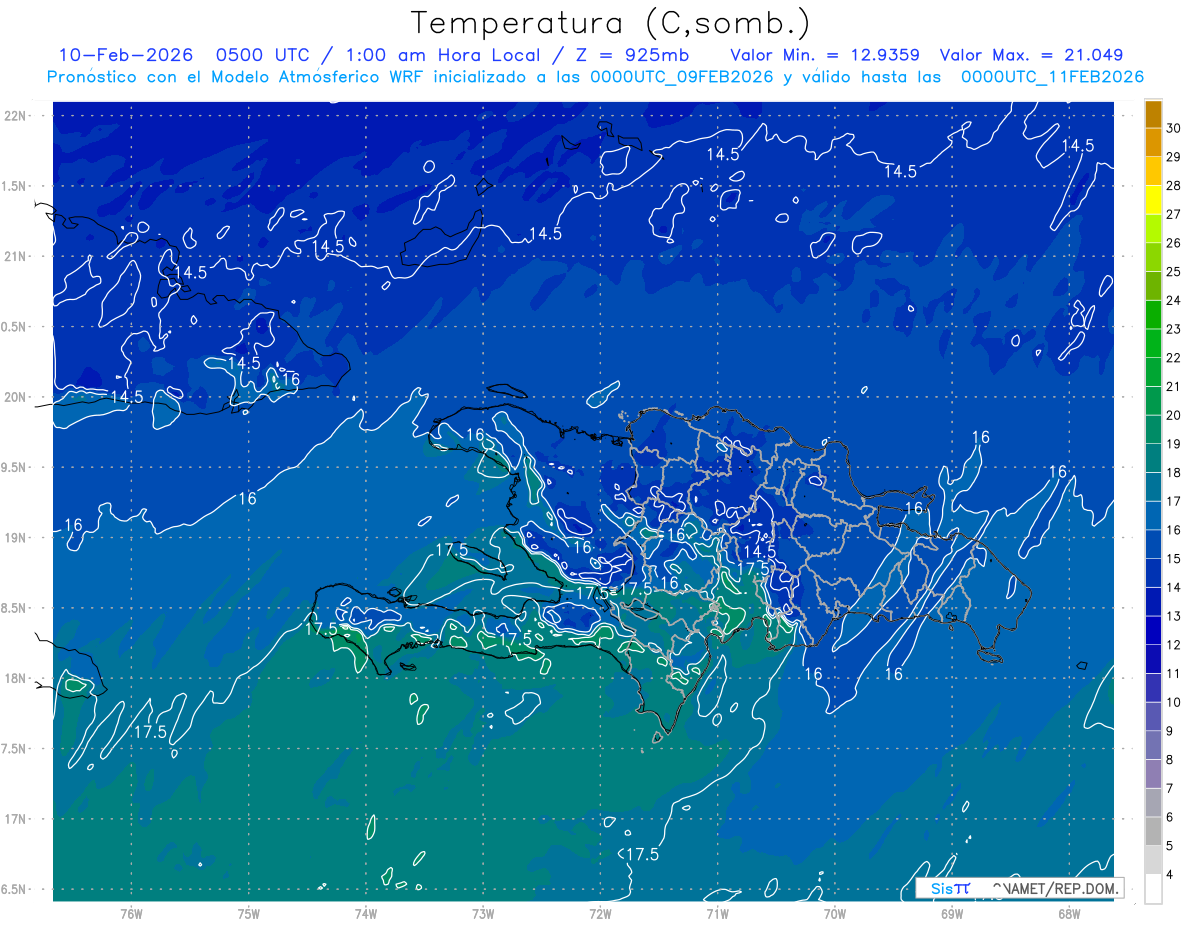Click the color scale label "15"
1200x927 pixels.
1174,559
